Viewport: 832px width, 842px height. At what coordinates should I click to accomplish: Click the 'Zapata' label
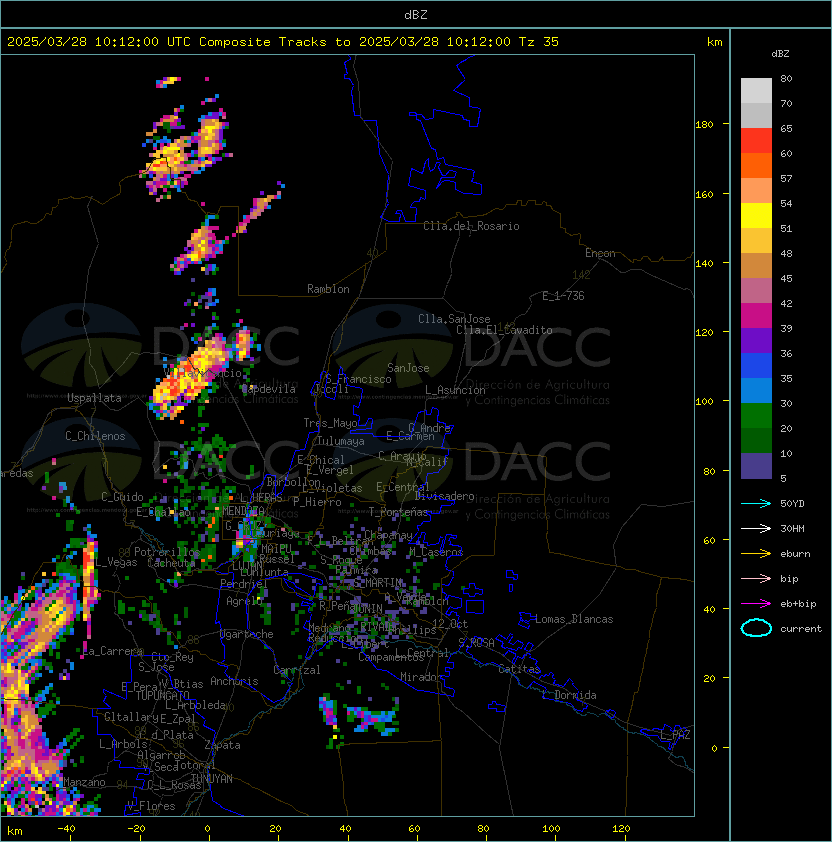click(222, 745)
